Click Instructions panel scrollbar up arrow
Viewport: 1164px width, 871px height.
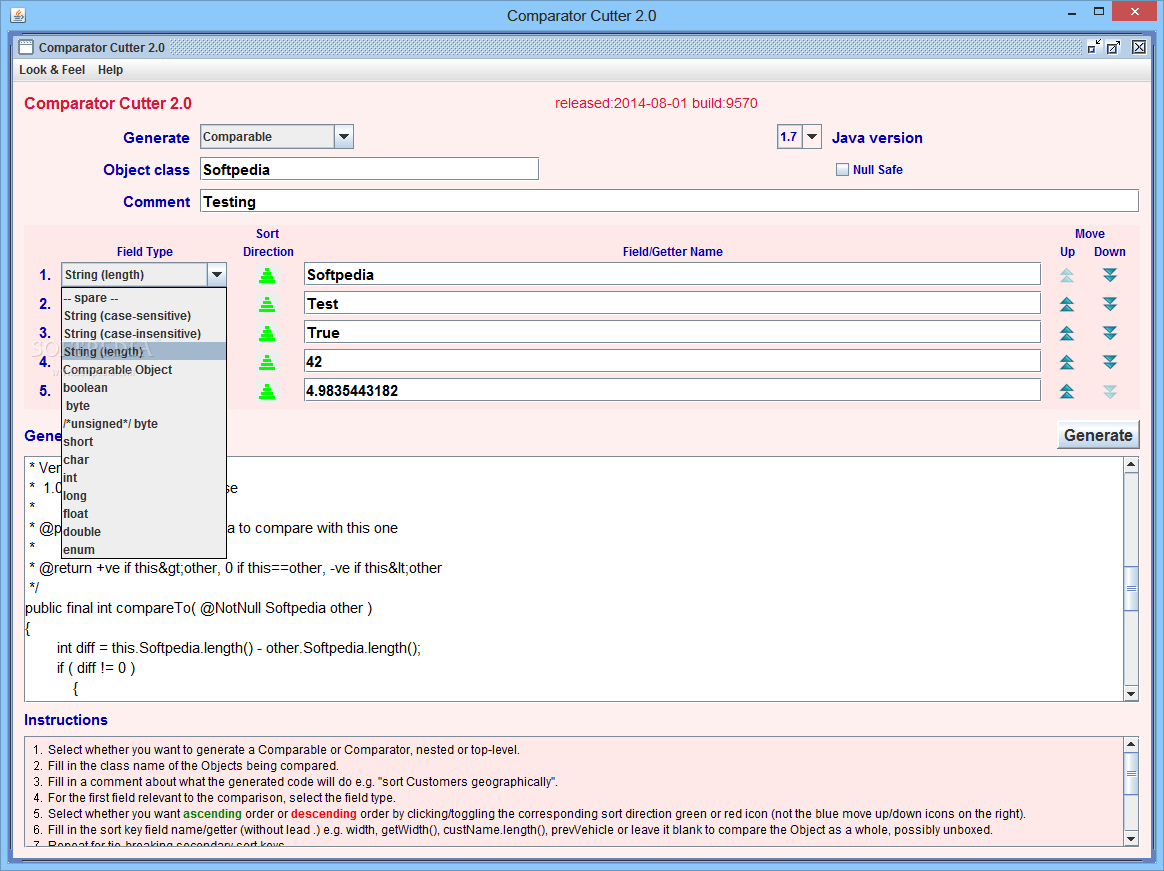1131,745
